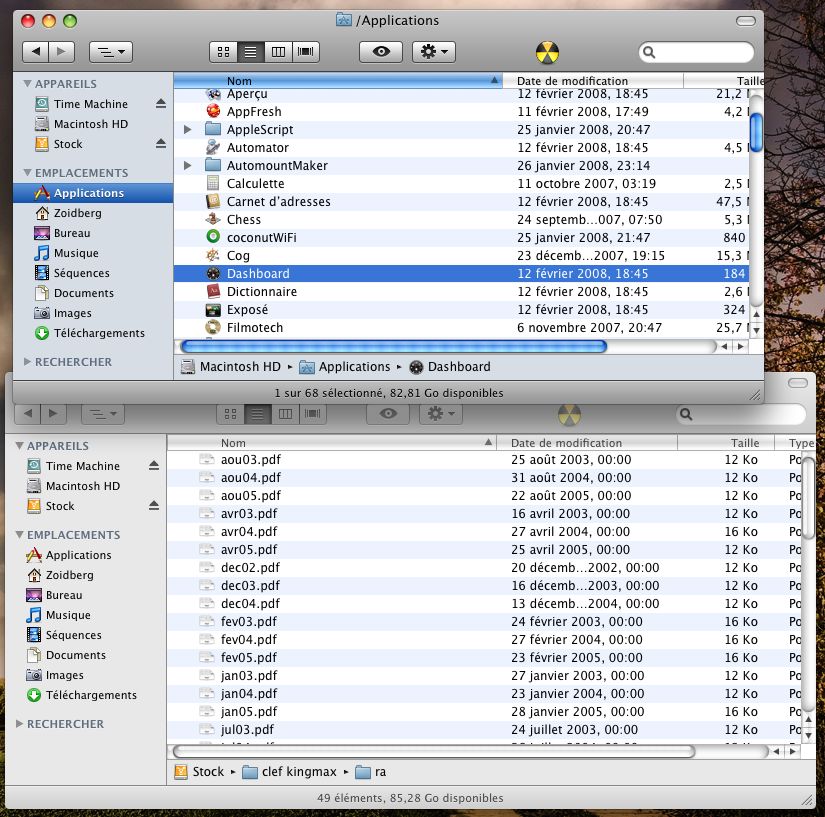Select the Exposé application icon
Viewport: 825px width, 817px height.
click(x=213, y=309)
